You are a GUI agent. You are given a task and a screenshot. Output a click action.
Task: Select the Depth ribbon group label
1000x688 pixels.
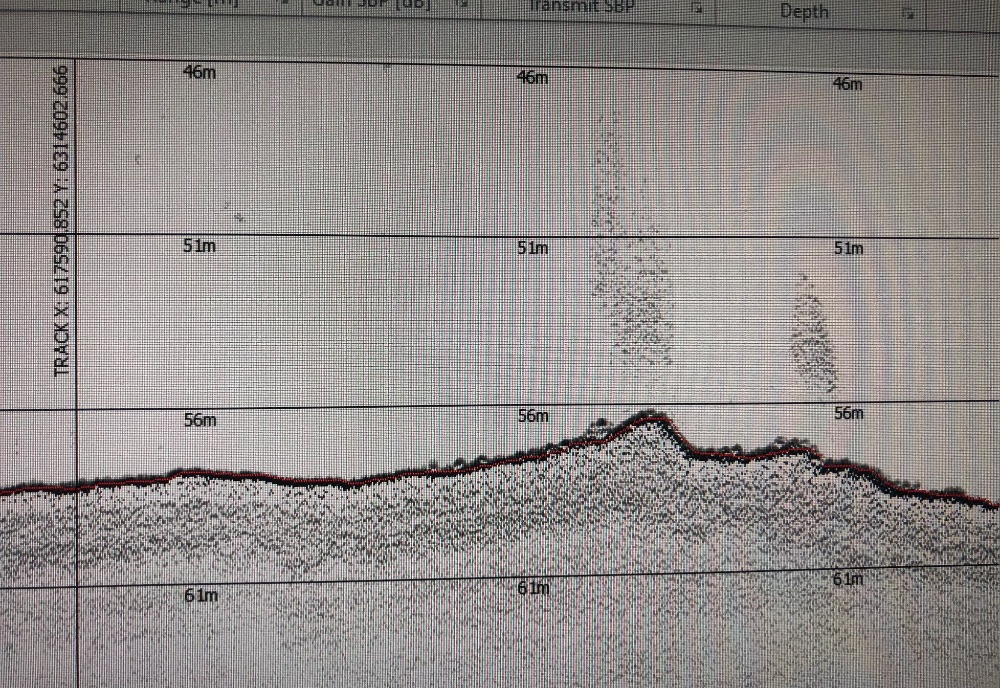[x=804, y=12]
